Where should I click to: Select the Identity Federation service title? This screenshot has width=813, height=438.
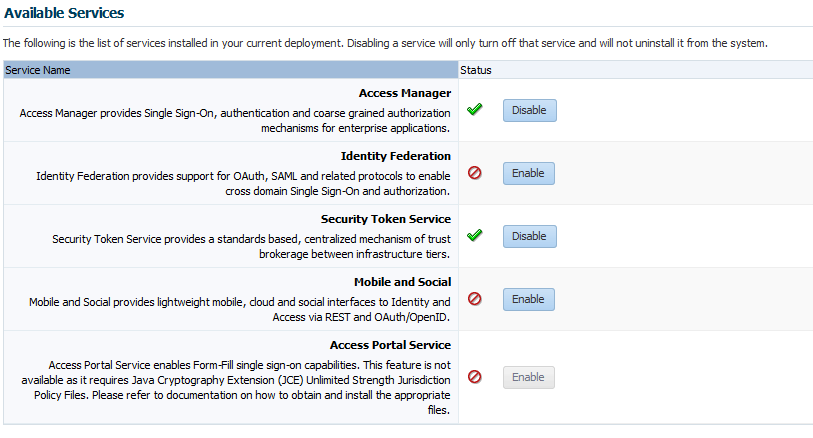coord(396,156)
